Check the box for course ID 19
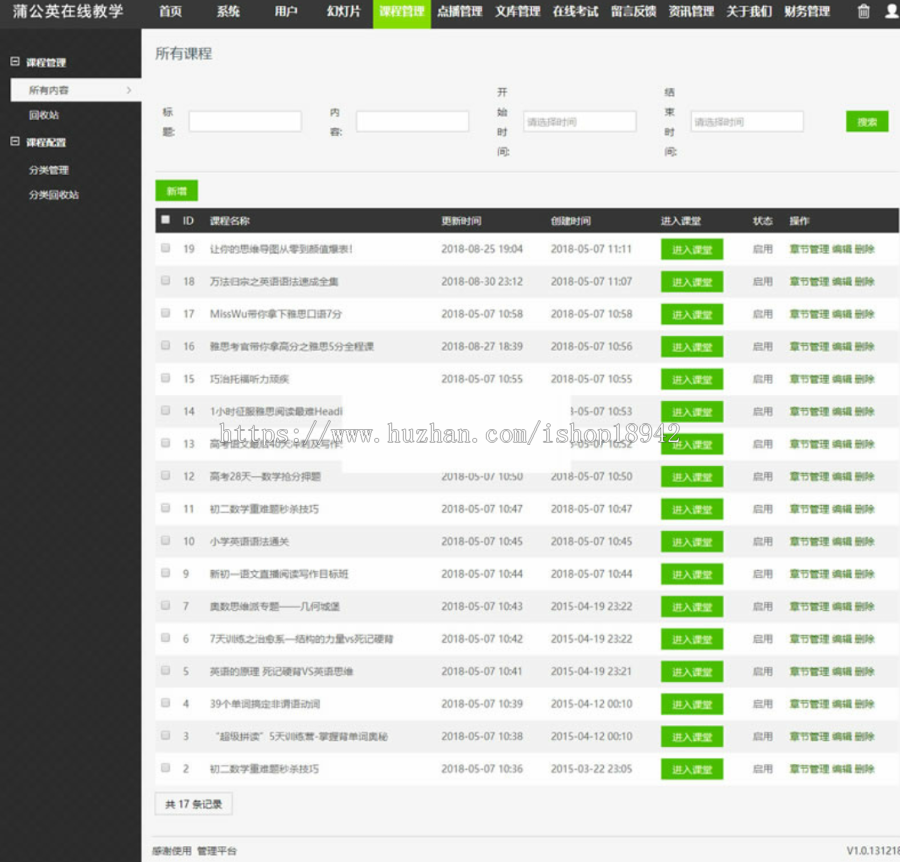This screenshot has width=900, height=862. point(165,248)
